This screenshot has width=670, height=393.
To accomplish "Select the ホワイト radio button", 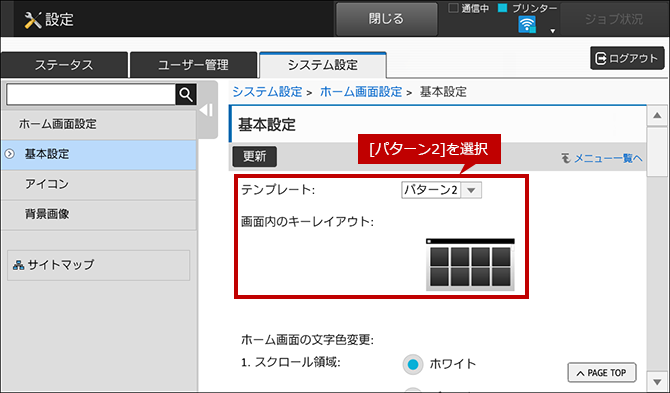I will pyautogui.click(x=413, y=364).
